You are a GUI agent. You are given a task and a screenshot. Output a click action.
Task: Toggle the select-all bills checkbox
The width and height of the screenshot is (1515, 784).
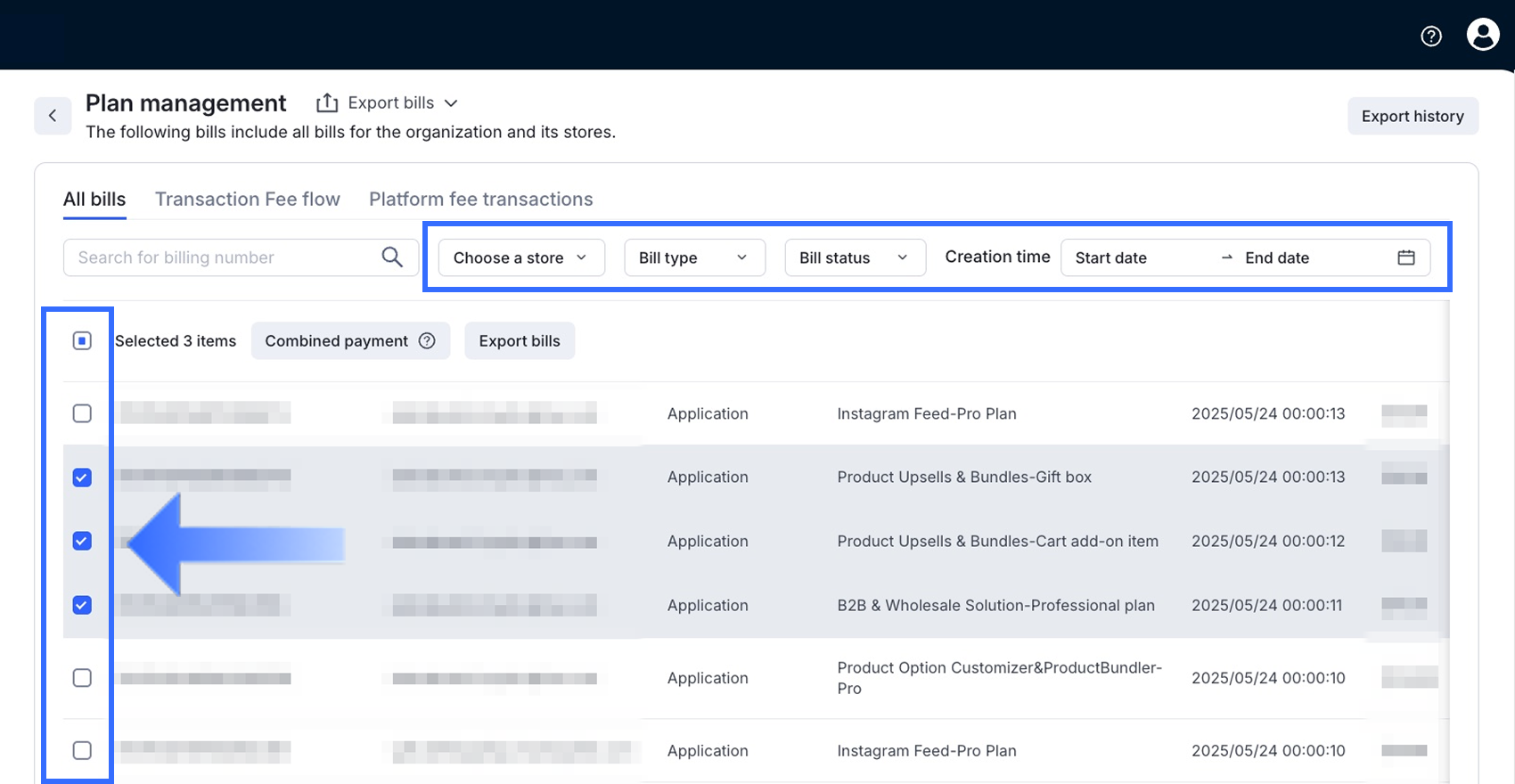(82, 341)
